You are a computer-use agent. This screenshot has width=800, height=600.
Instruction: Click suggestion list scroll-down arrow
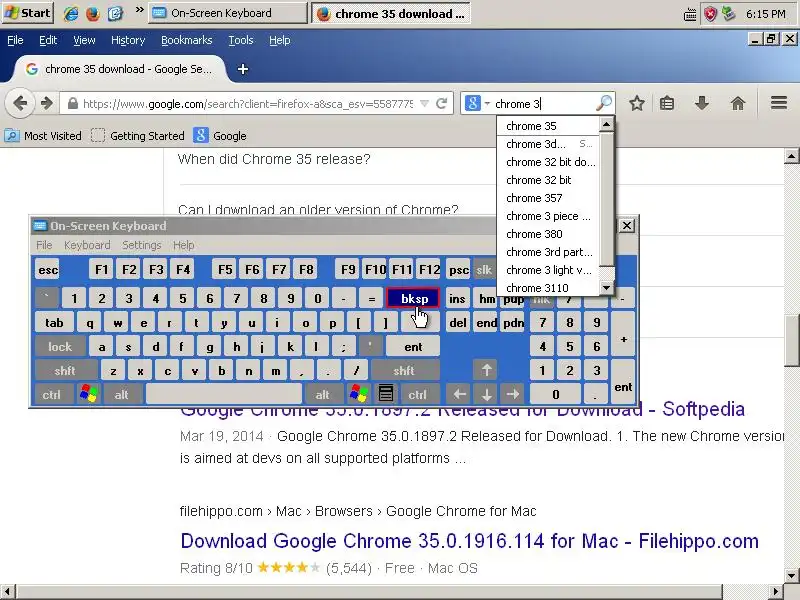click(606, 288)
